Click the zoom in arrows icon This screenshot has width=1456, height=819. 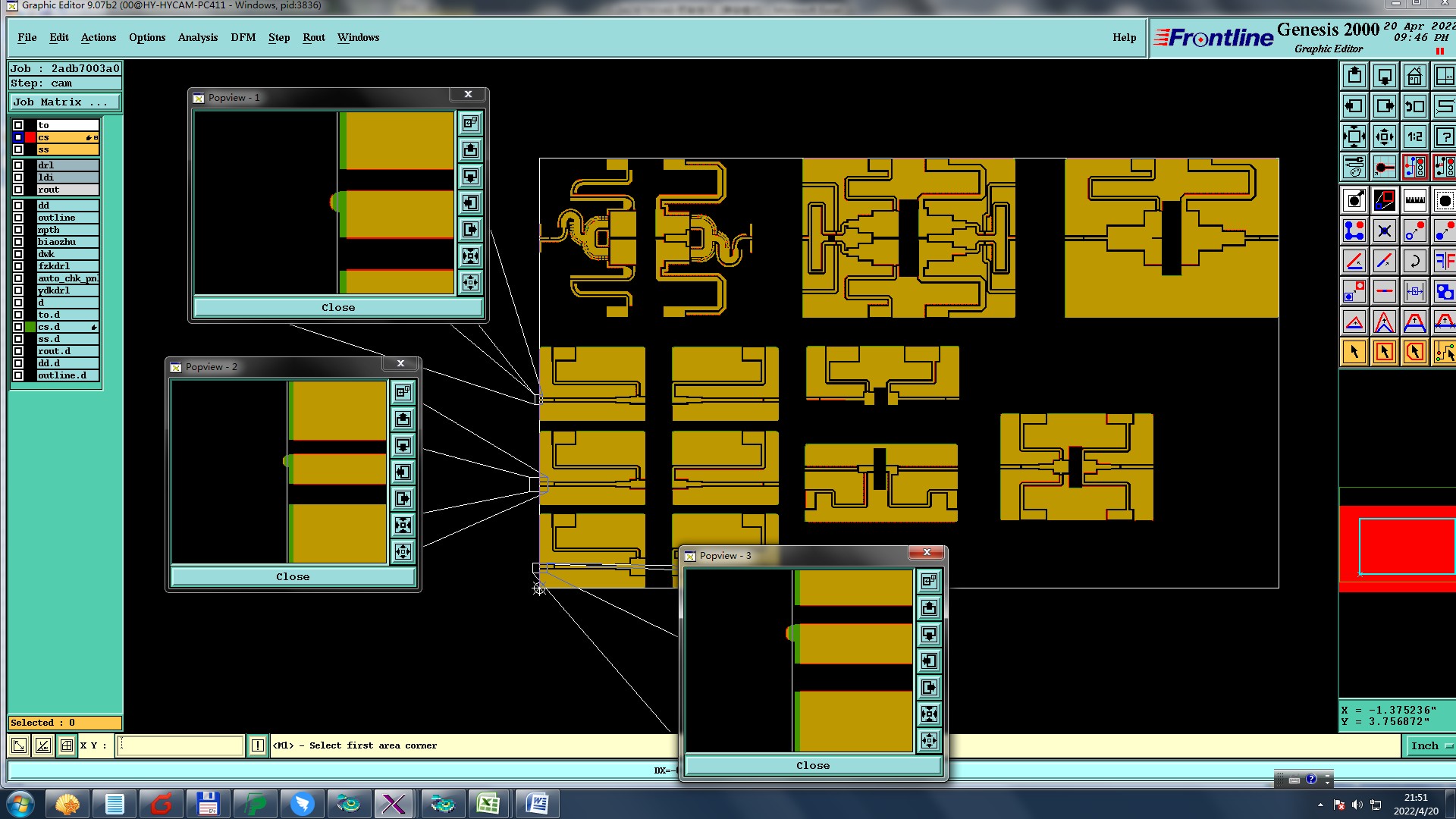[1354, 136]
